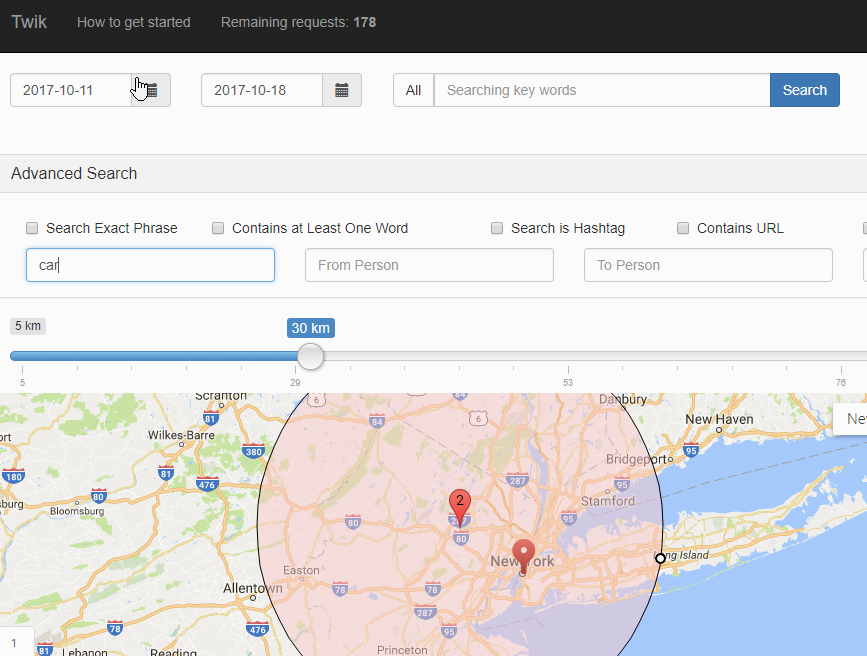
Task: Click the blue Search button
Action: point(805,90)
